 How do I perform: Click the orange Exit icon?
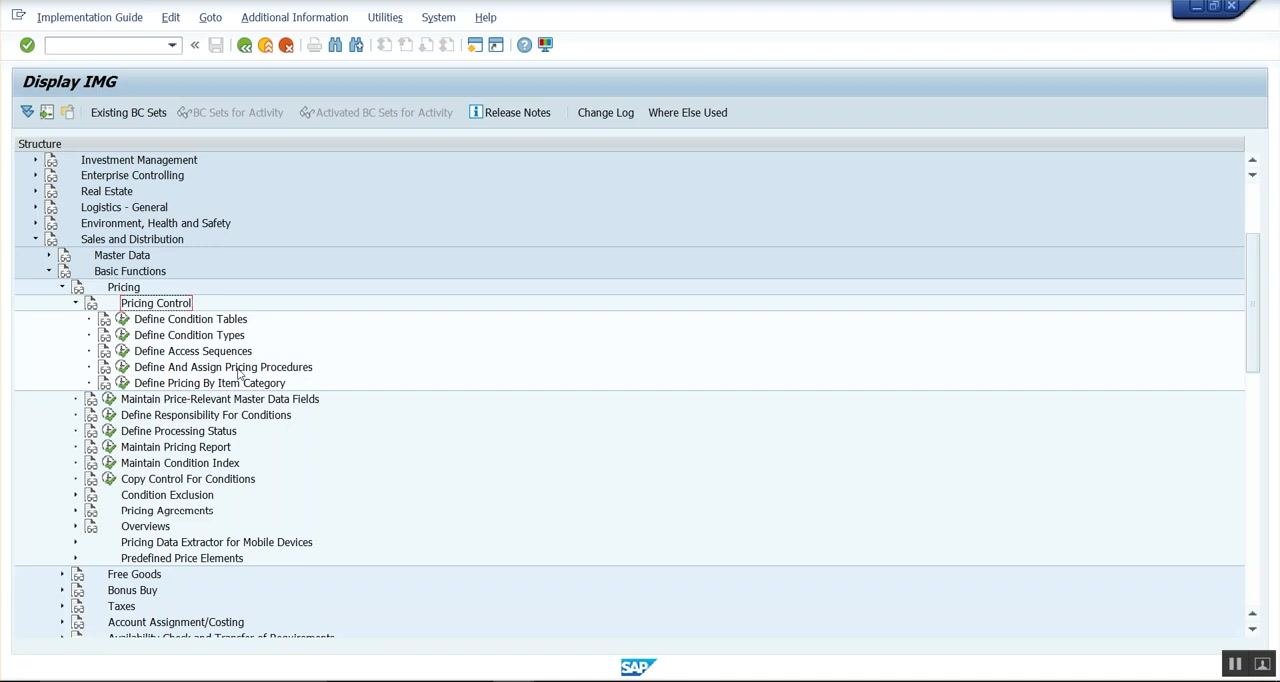[x=265, y=45]
